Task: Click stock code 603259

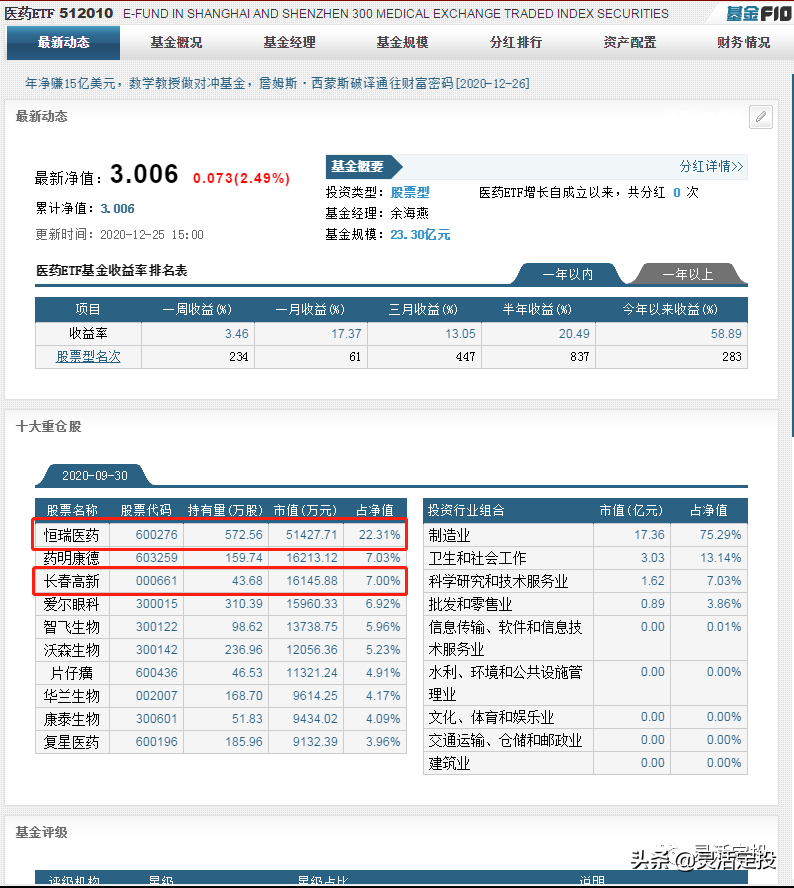Action: click(x=156, y=558)
